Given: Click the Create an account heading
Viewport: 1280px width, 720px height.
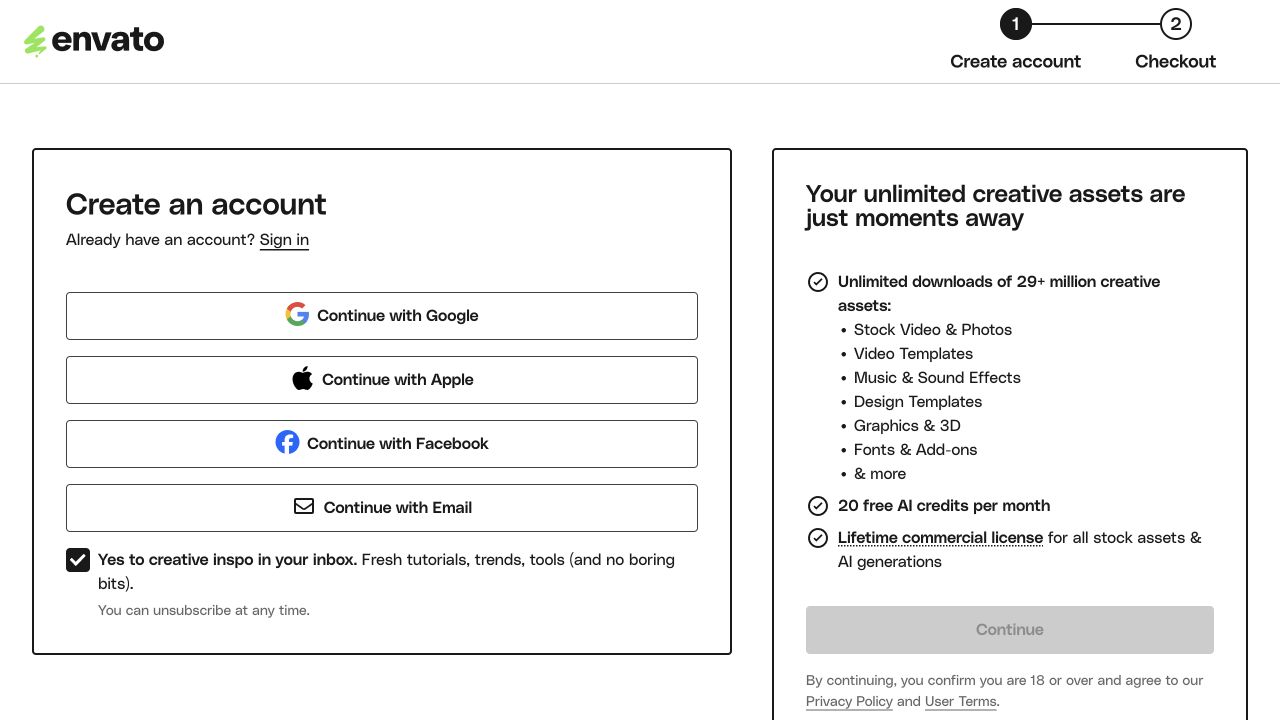Looking at the screenshot, I should tap(196, 204).
